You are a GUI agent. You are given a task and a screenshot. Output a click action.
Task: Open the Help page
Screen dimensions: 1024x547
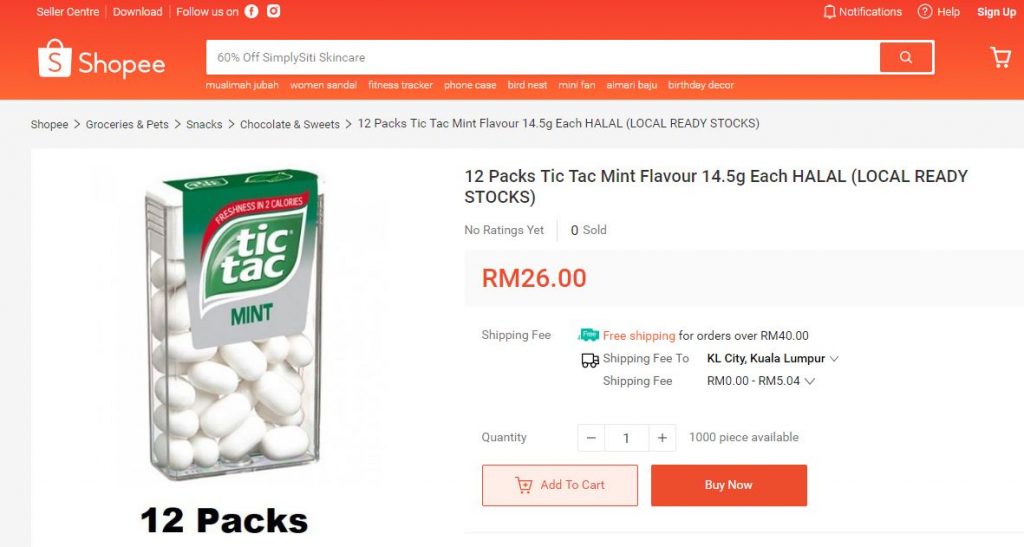point(939,12)
